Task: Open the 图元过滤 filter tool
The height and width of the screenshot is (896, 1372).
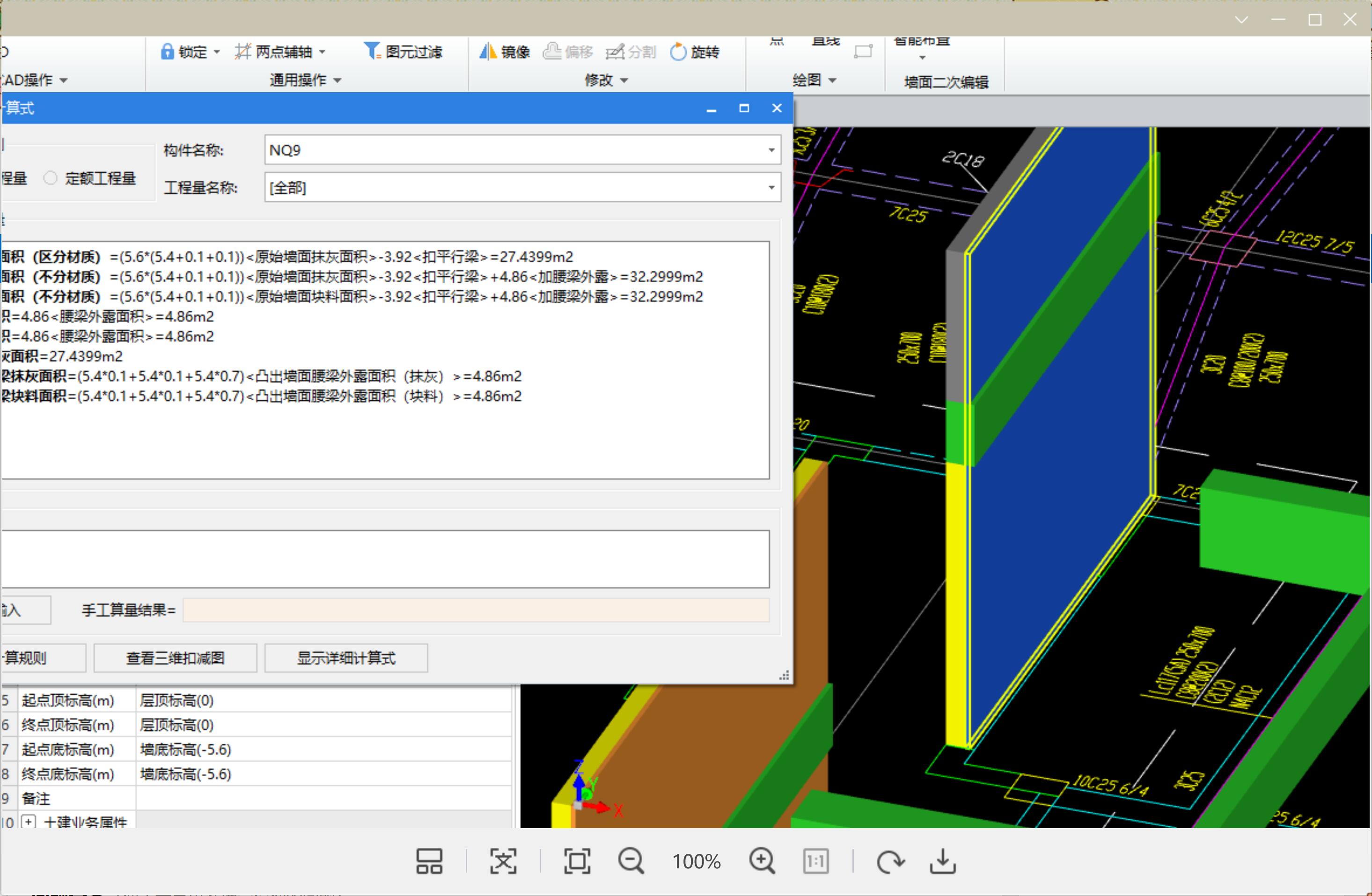Action: coord(403,52)
